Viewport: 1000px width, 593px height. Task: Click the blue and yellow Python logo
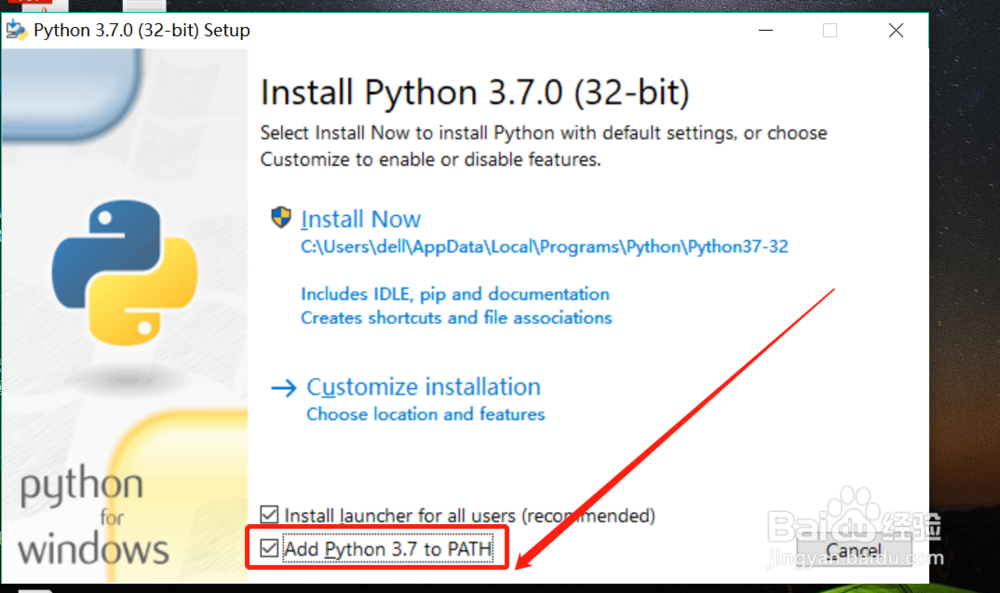125,272
